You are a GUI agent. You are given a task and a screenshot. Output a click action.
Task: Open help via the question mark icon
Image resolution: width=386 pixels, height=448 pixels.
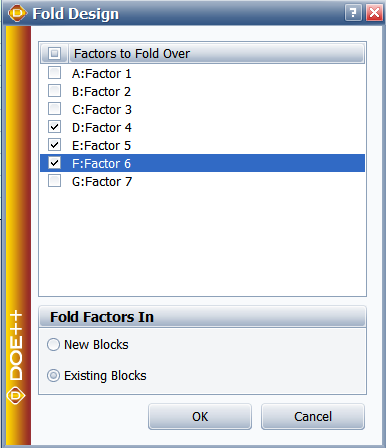[x=353, y=13]
